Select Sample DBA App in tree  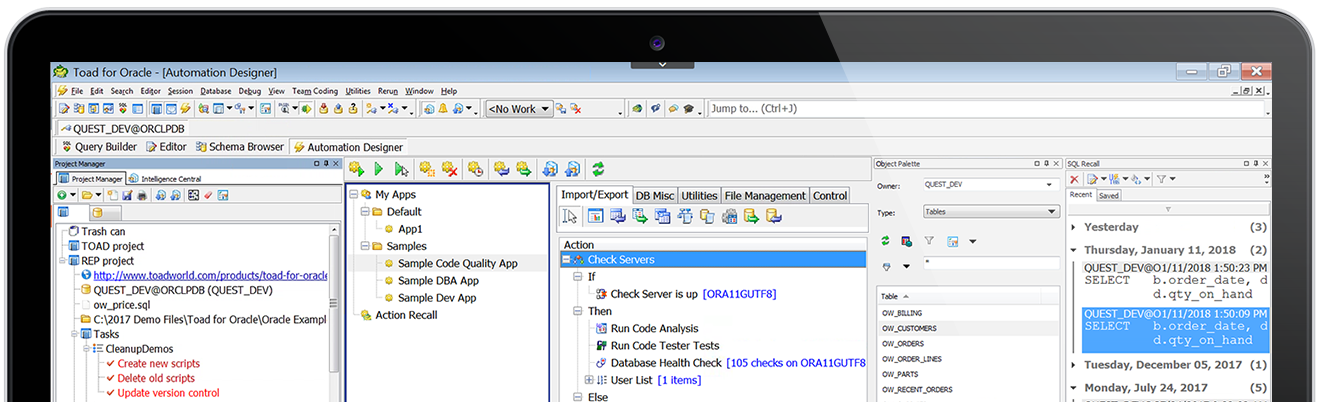(438, 281)
